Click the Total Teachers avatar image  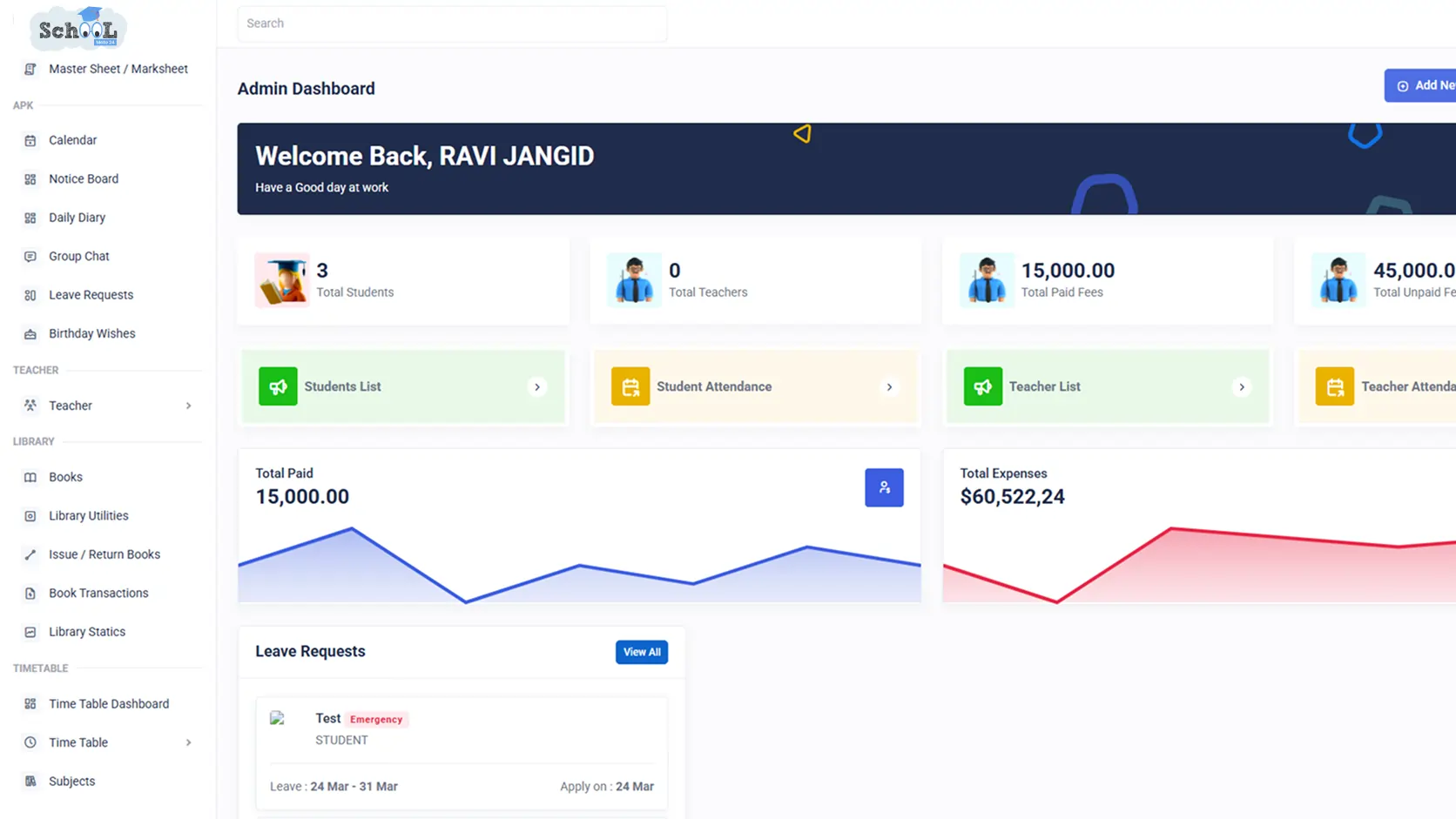pyautogui.click(x=635, y=280)
